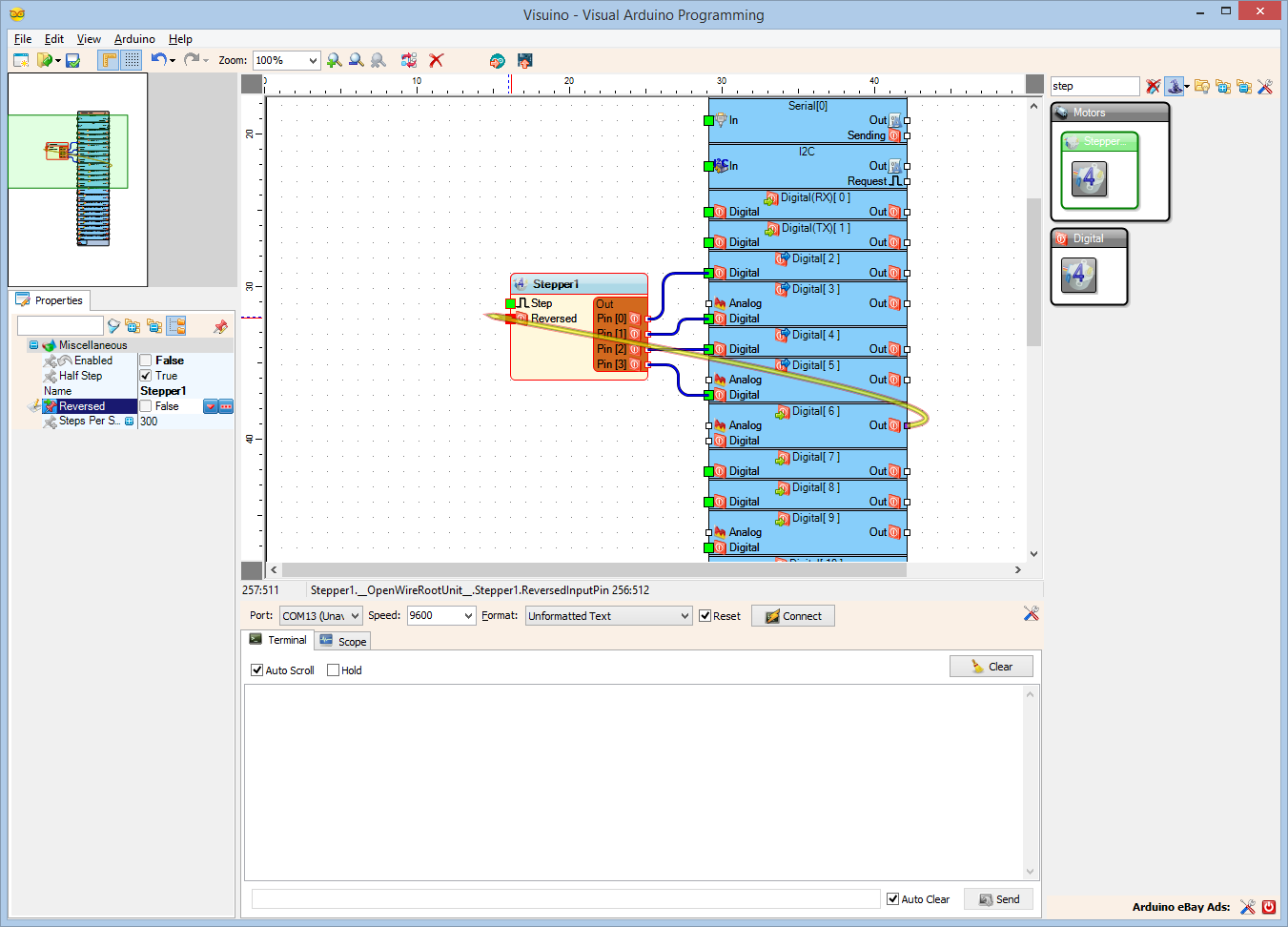Delete selected component with red X toolbar icon
The height and width of the screenshot is (927, 1288).
(436, 60)
